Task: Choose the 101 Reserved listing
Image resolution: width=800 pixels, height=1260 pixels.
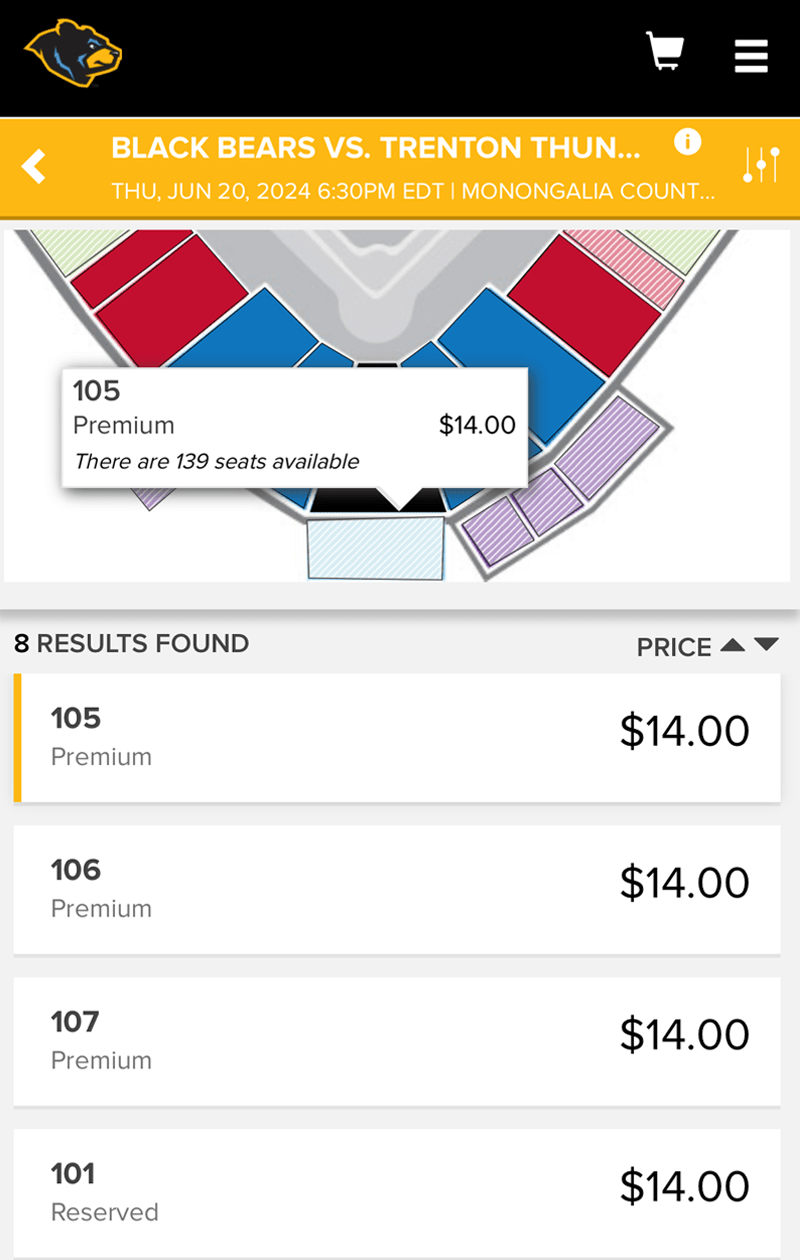Action: [x=398, y=1192]
